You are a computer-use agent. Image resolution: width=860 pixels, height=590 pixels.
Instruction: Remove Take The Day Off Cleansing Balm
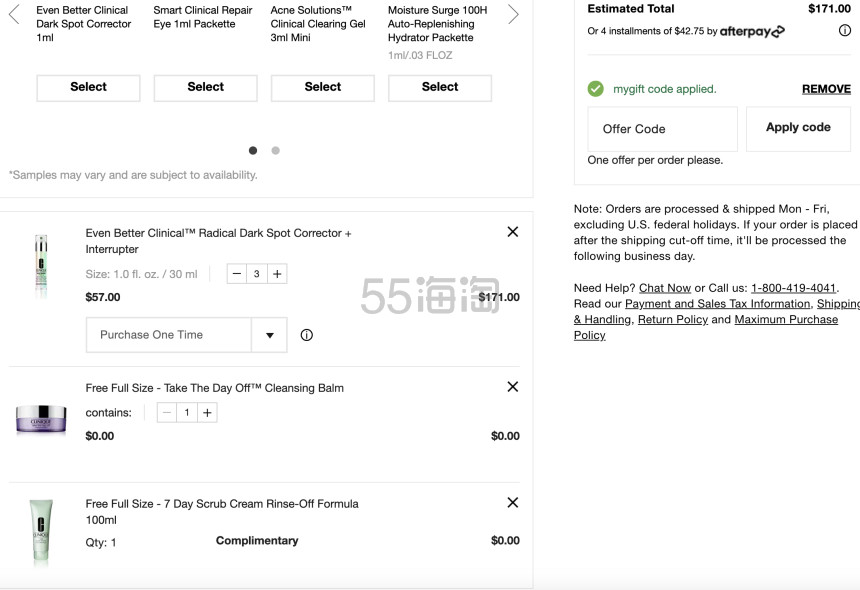513,387
